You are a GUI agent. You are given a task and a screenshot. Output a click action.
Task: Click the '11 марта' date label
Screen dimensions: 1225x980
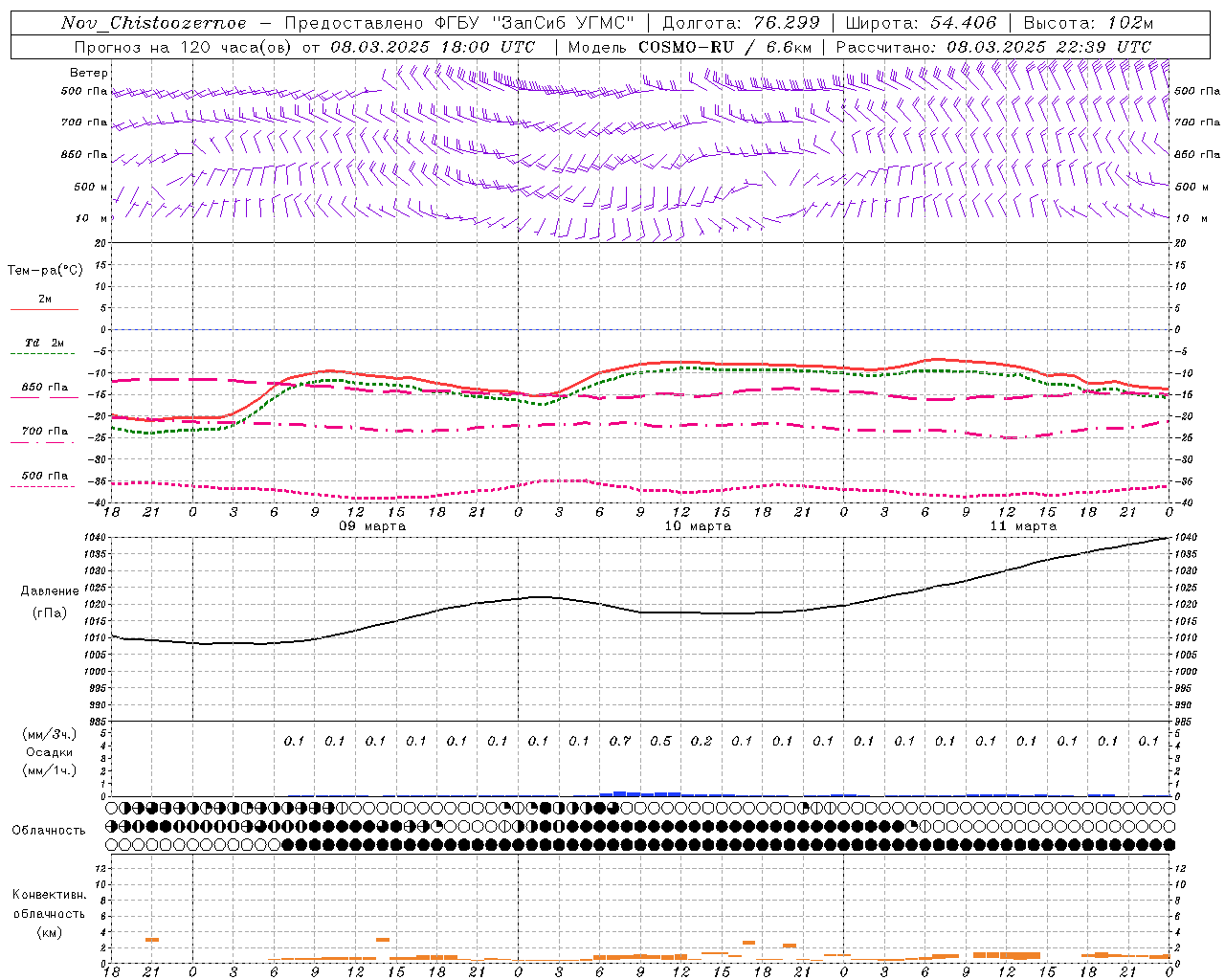click(1023, 526)
